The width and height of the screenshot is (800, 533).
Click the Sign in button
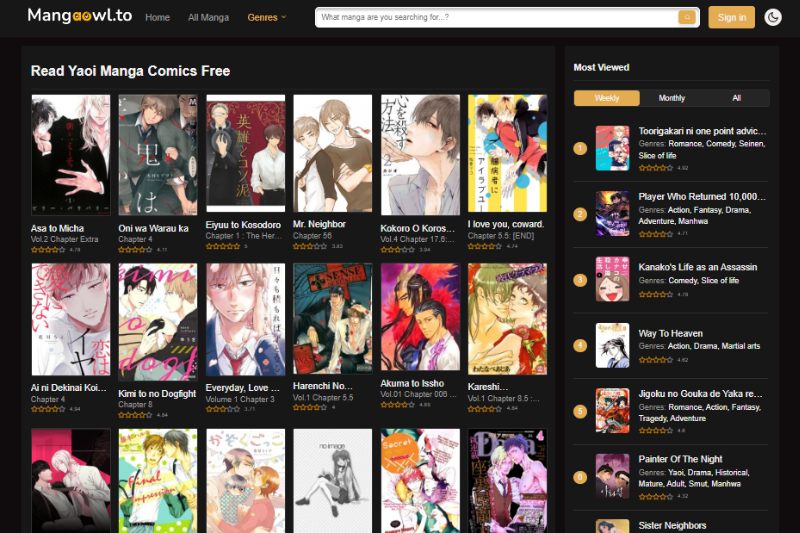pos(731,17)
